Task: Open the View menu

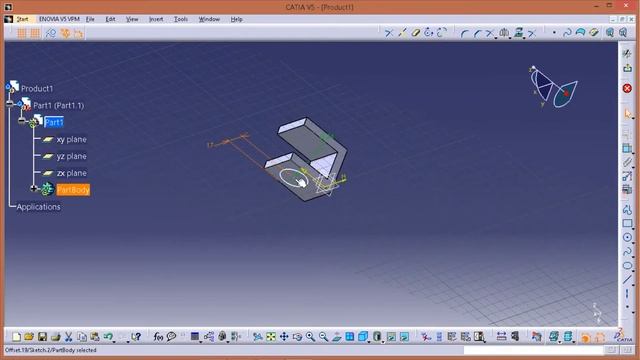Action: point(132,19)
